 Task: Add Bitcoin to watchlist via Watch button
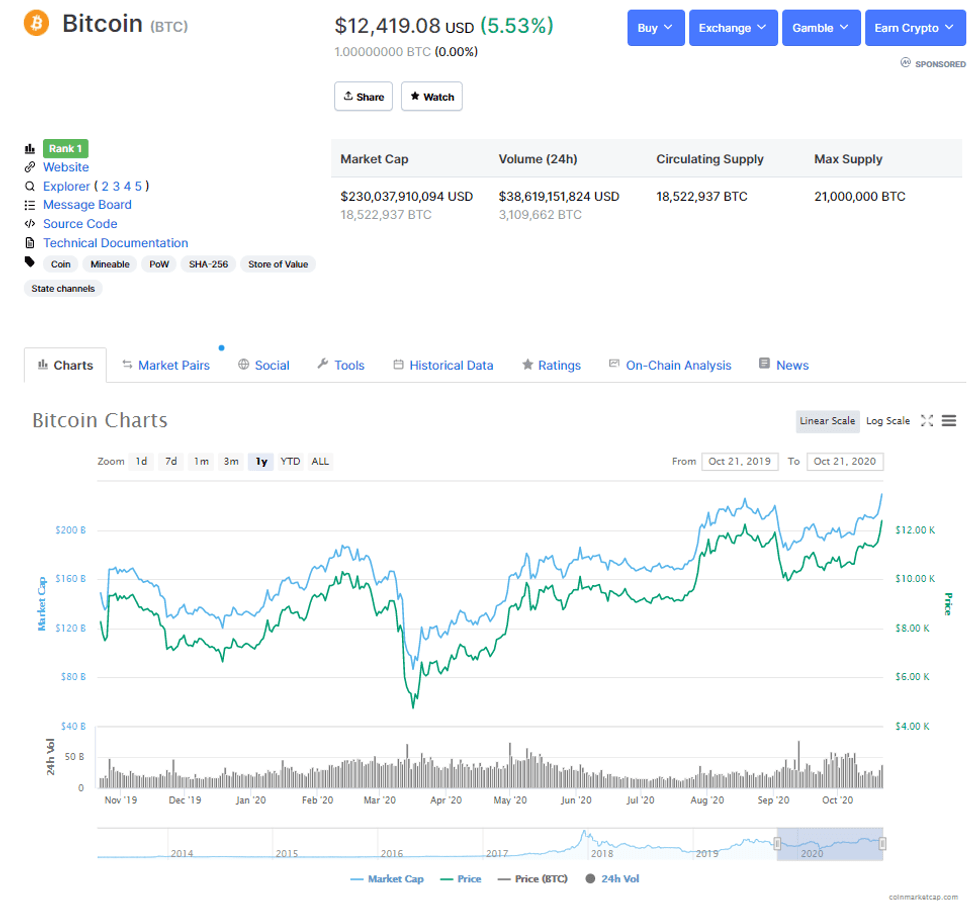pyautogui.click(x=431, y=96)
